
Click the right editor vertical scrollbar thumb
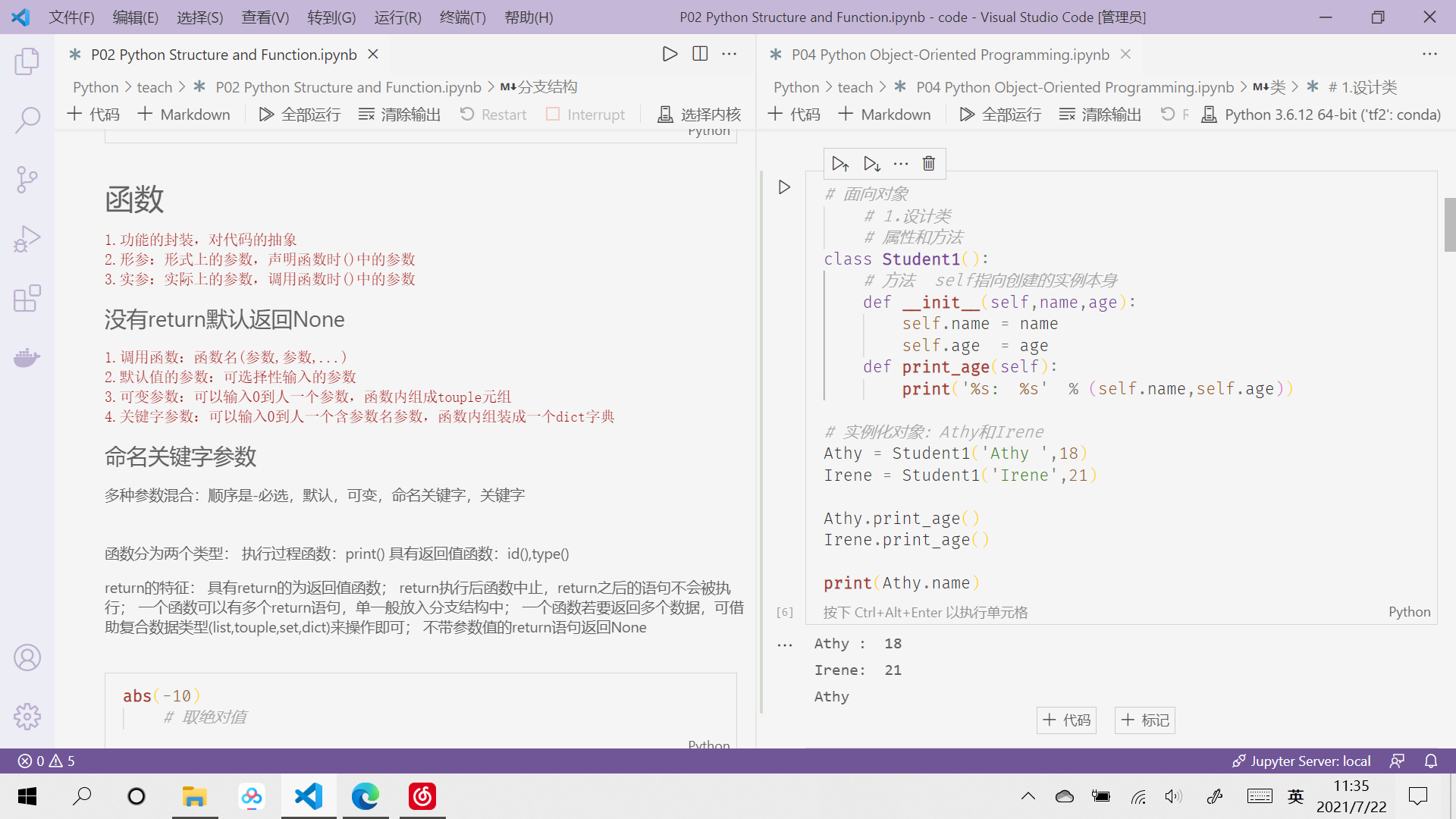pos(1449,224)
